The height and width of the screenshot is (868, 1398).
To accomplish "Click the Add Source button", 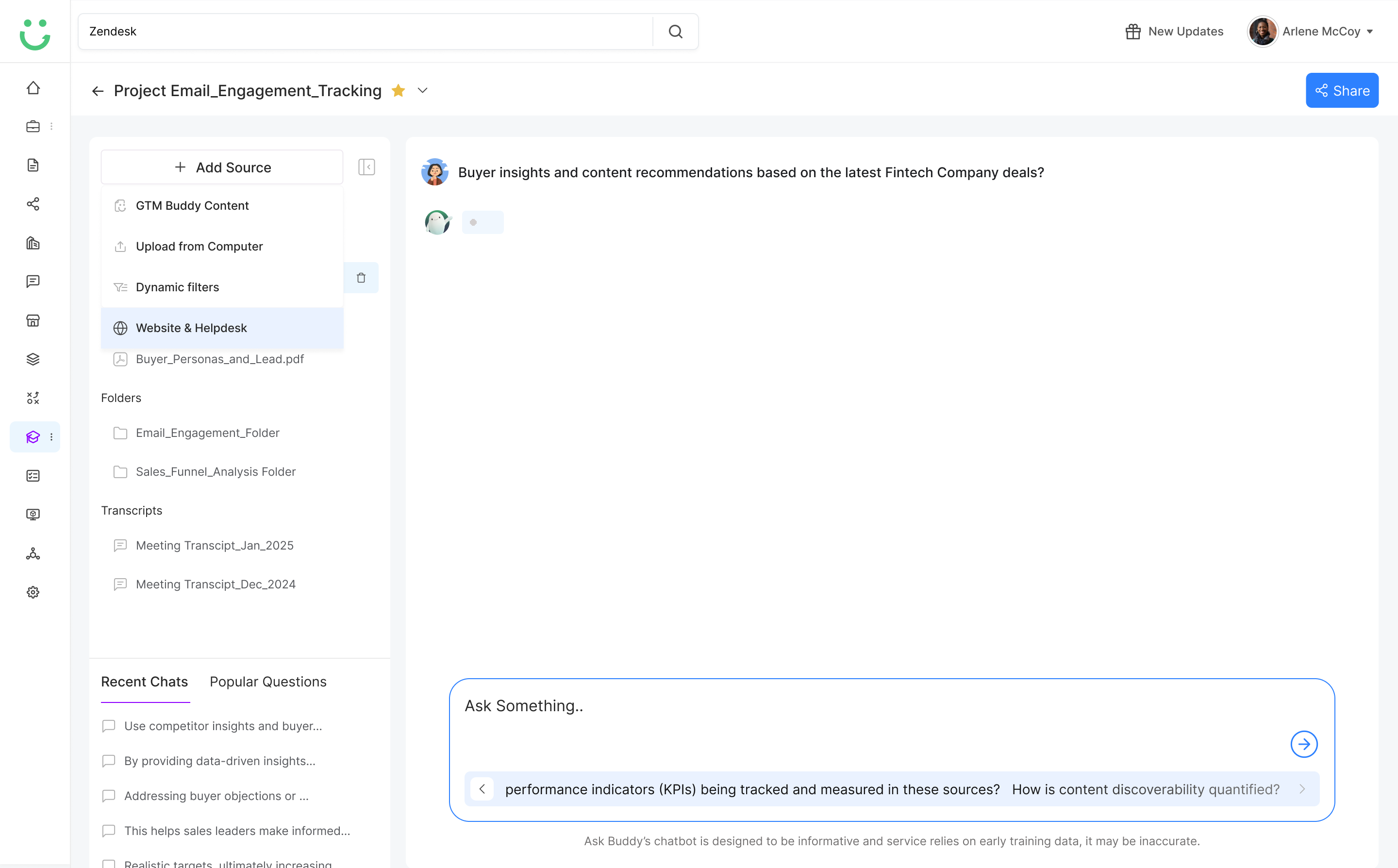I will point(222,167).
